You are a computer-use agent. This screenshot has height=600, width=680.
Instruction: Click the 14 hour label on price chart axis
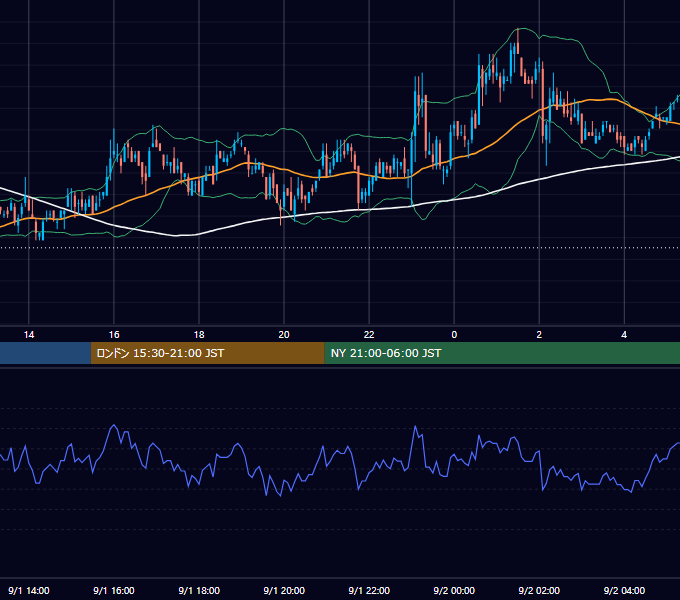(29, 335)
